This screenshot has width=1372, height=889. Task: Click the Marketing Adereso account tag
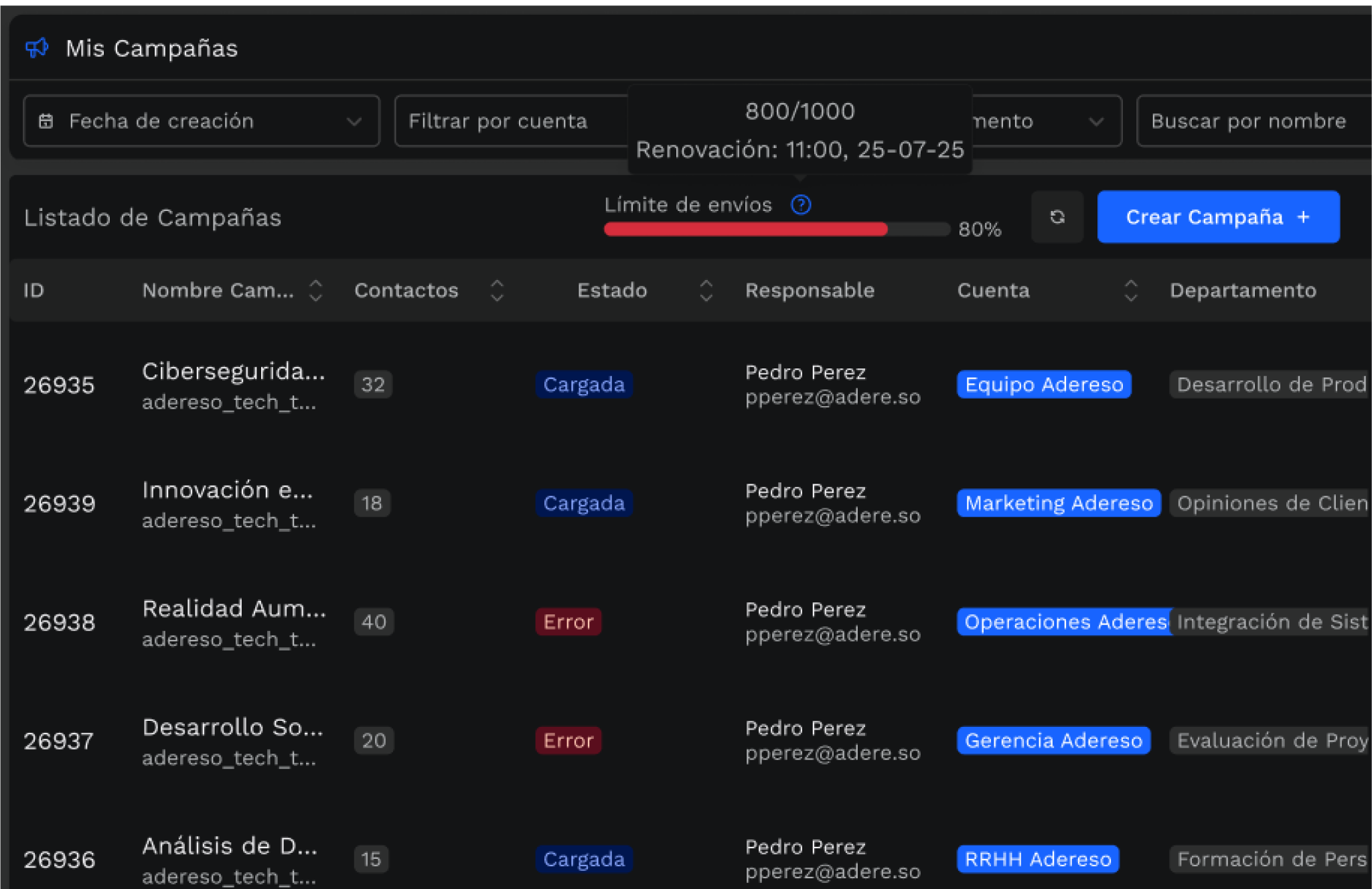click(1058, 503)
